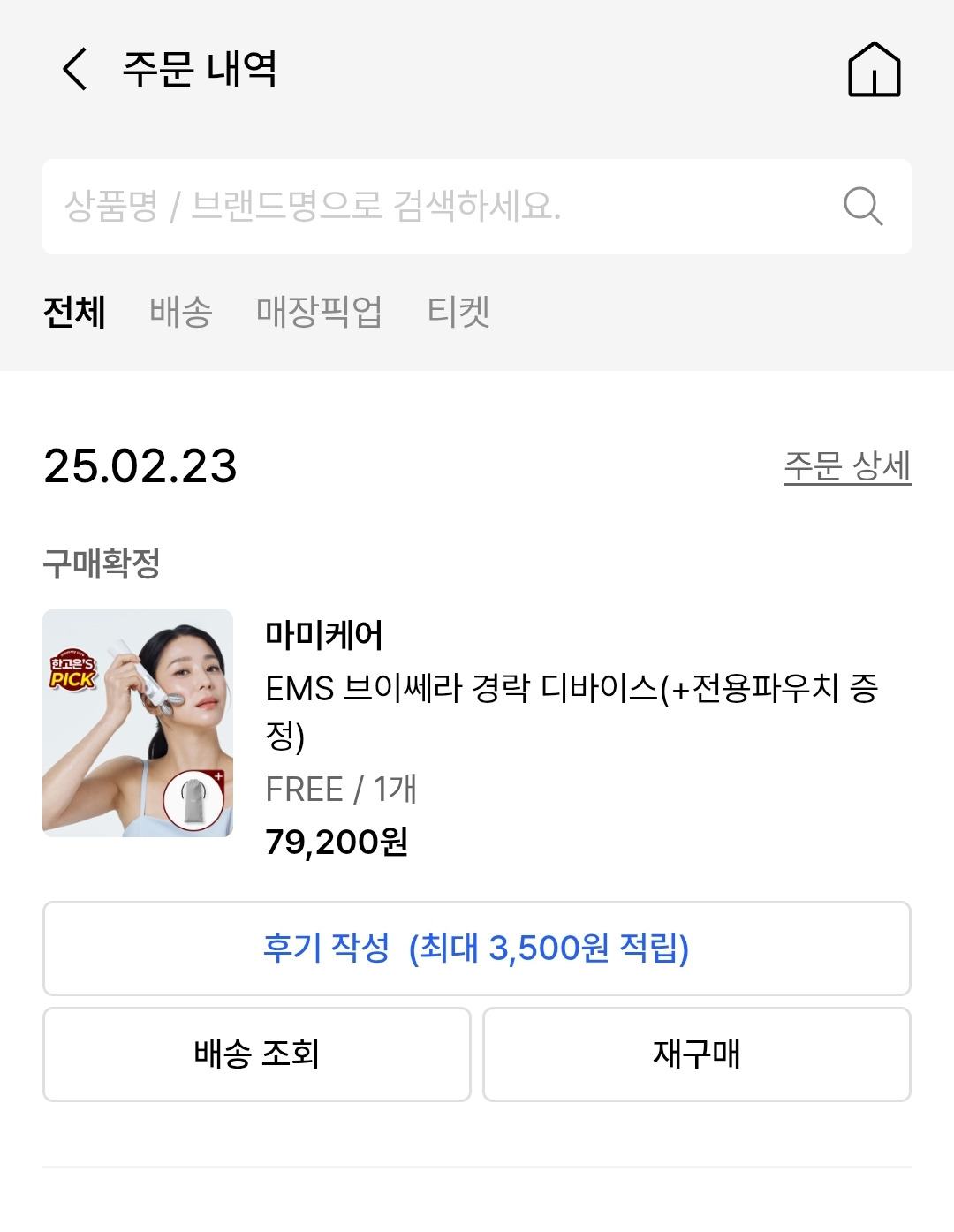Tap the 후기 작성 review button
The width and height of the screenshot is (954, 1232).
tap(476, 949)
